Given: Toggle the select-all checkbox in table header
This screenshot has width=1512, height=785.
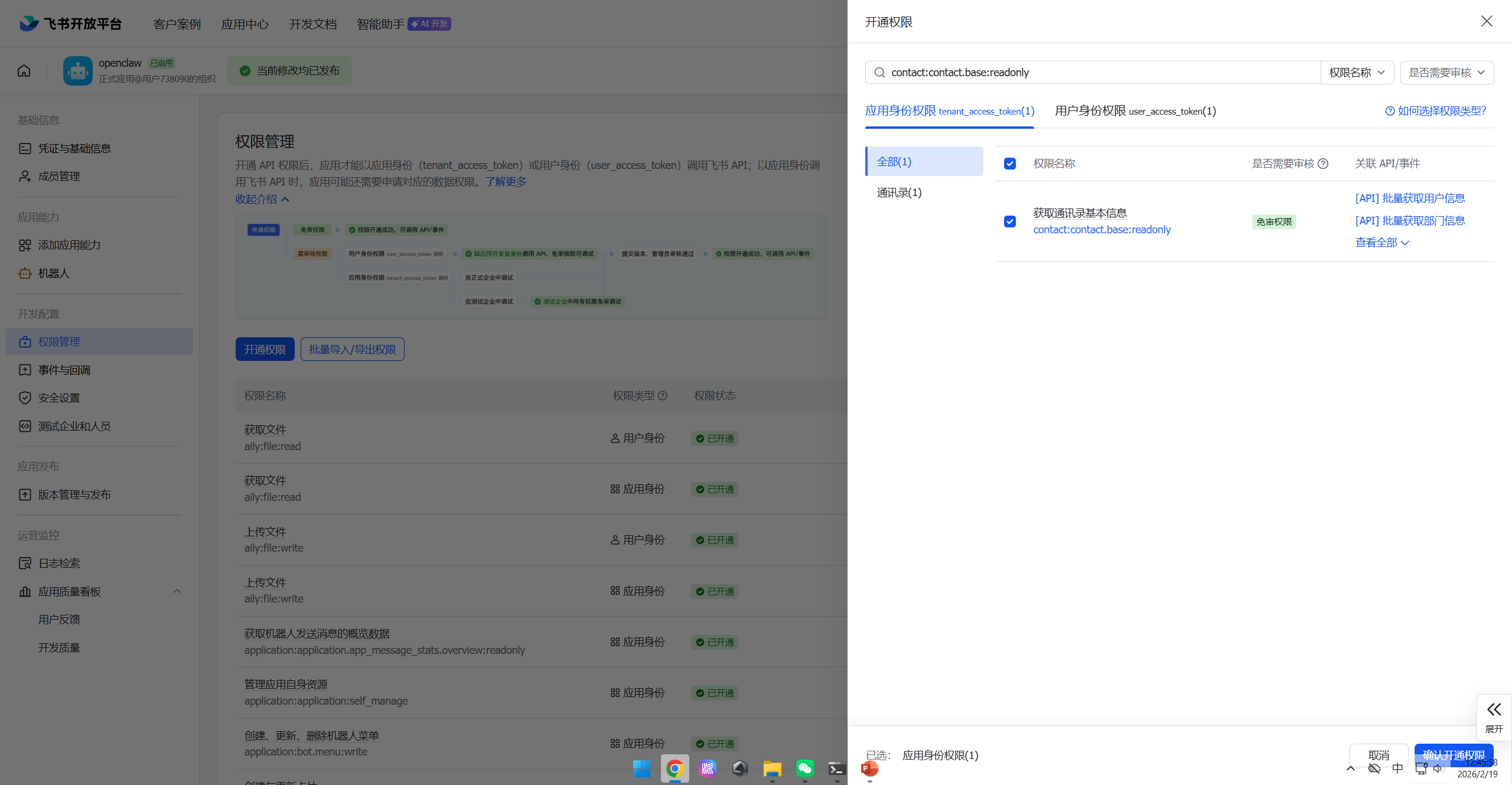Looking at the screenshot, I should (x=1010, y=164).
